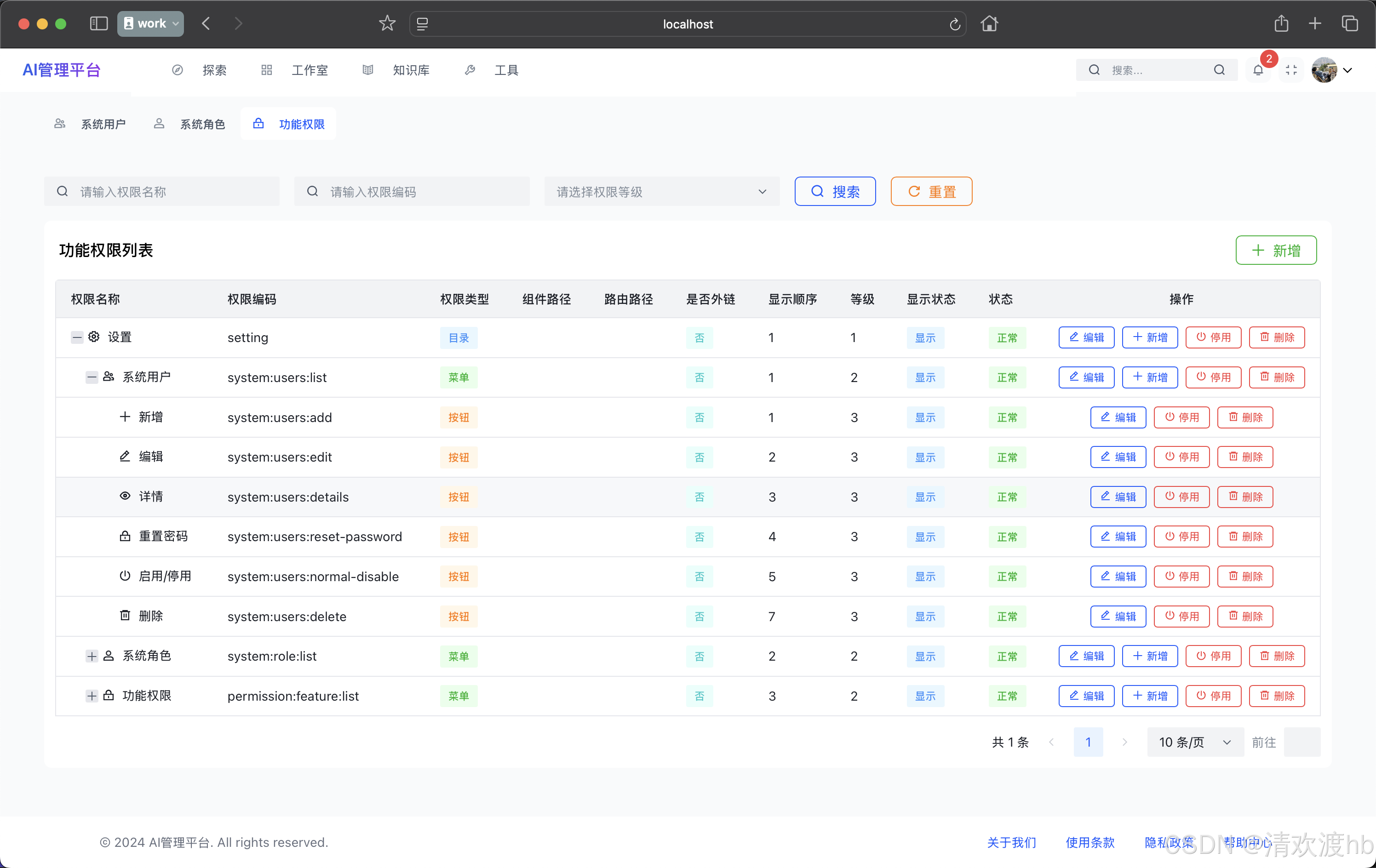Click the browser bookmark star icon
Viewport: 1376px width, 868px height.
387,23
